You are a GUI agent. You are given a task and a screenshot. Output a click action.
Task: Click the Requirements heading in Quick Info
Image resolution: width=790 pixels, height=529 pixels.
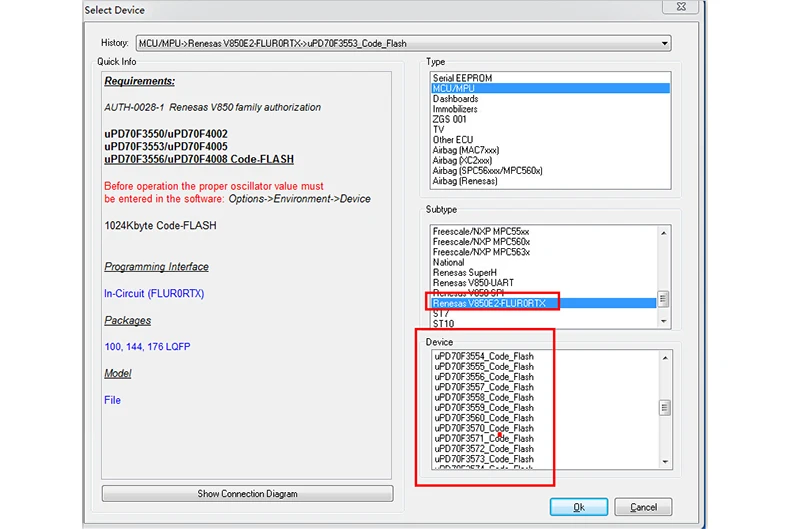coord(140,81)
